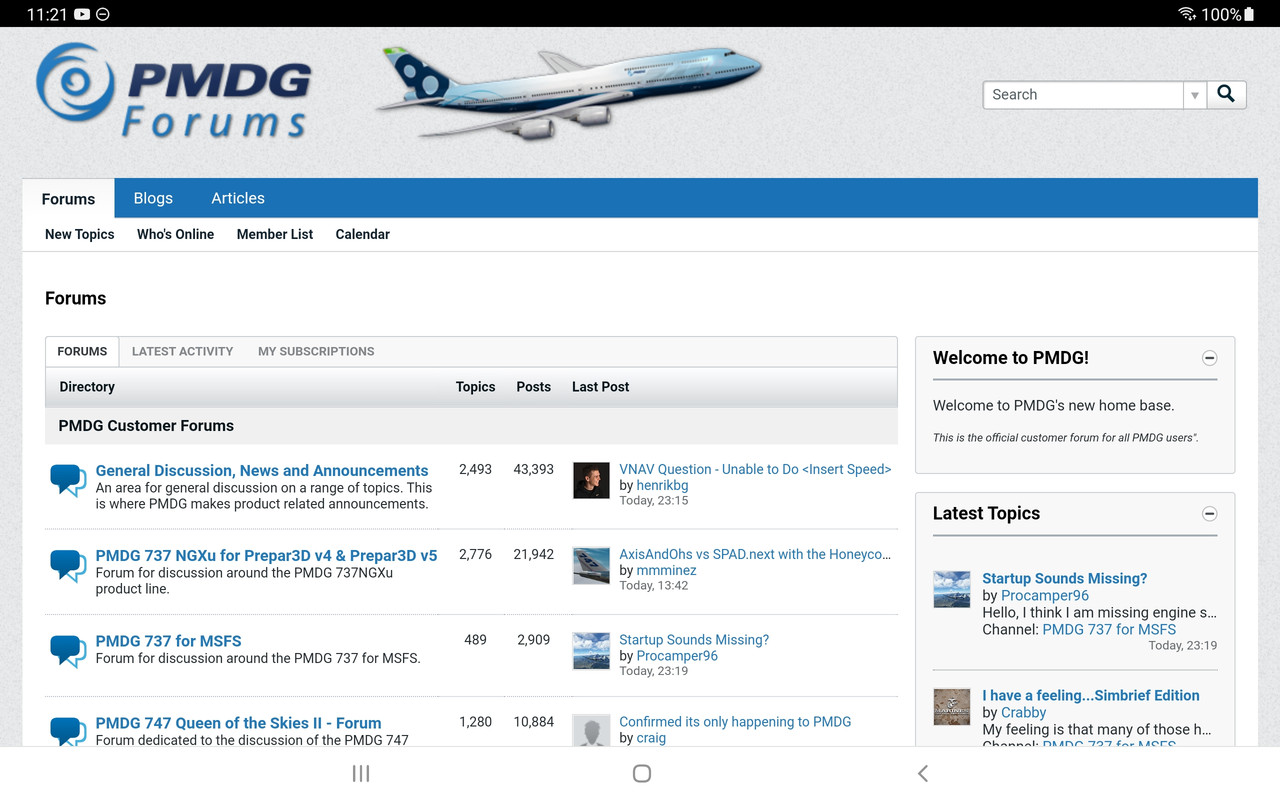Click Procamper96's avatar in Latest Topics
The height and width of the screenshot is (800, 1280).
[952, 589]
